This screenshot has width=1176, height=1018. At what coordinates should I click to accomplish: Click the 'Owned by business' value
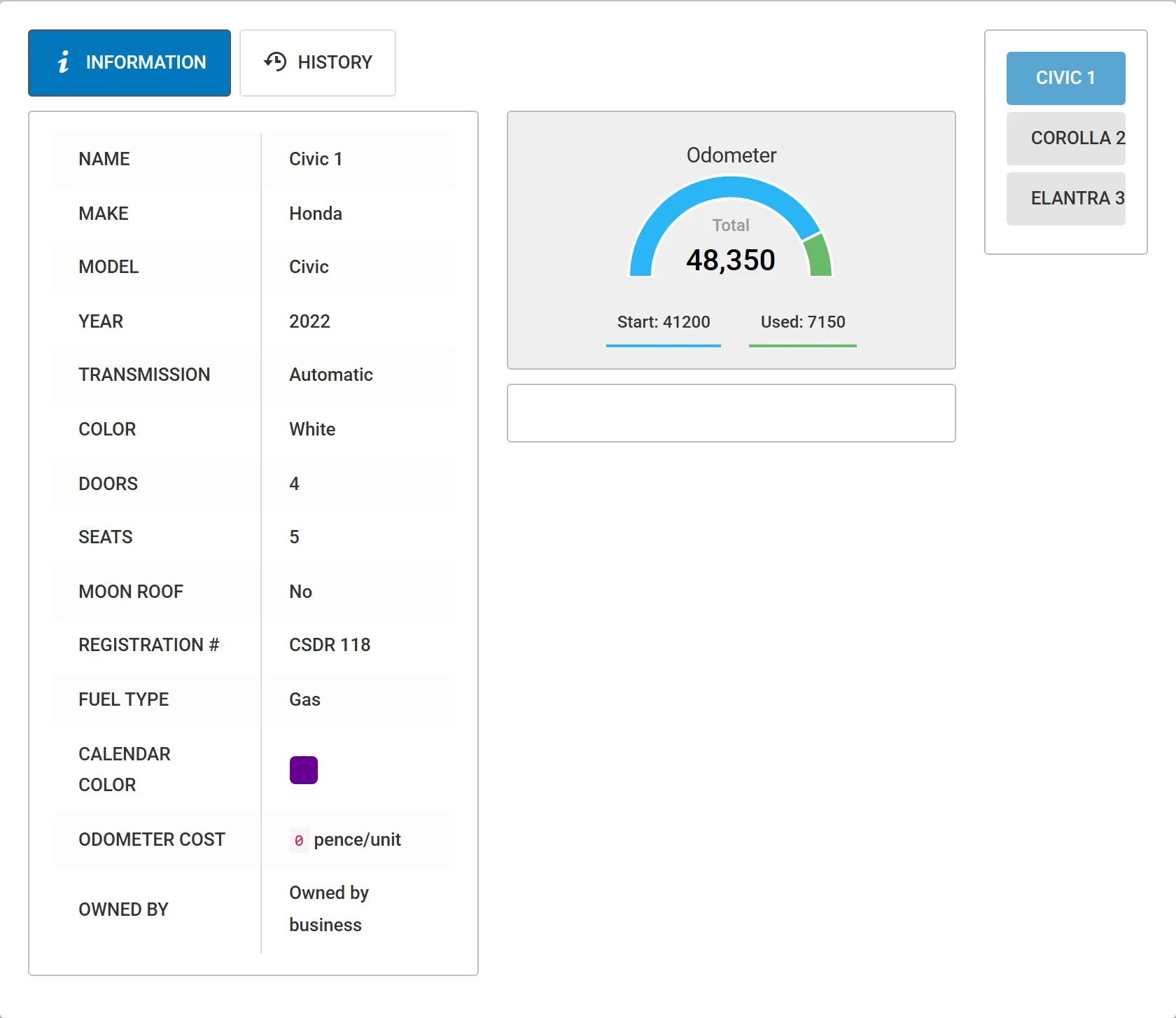click(329, 909)
